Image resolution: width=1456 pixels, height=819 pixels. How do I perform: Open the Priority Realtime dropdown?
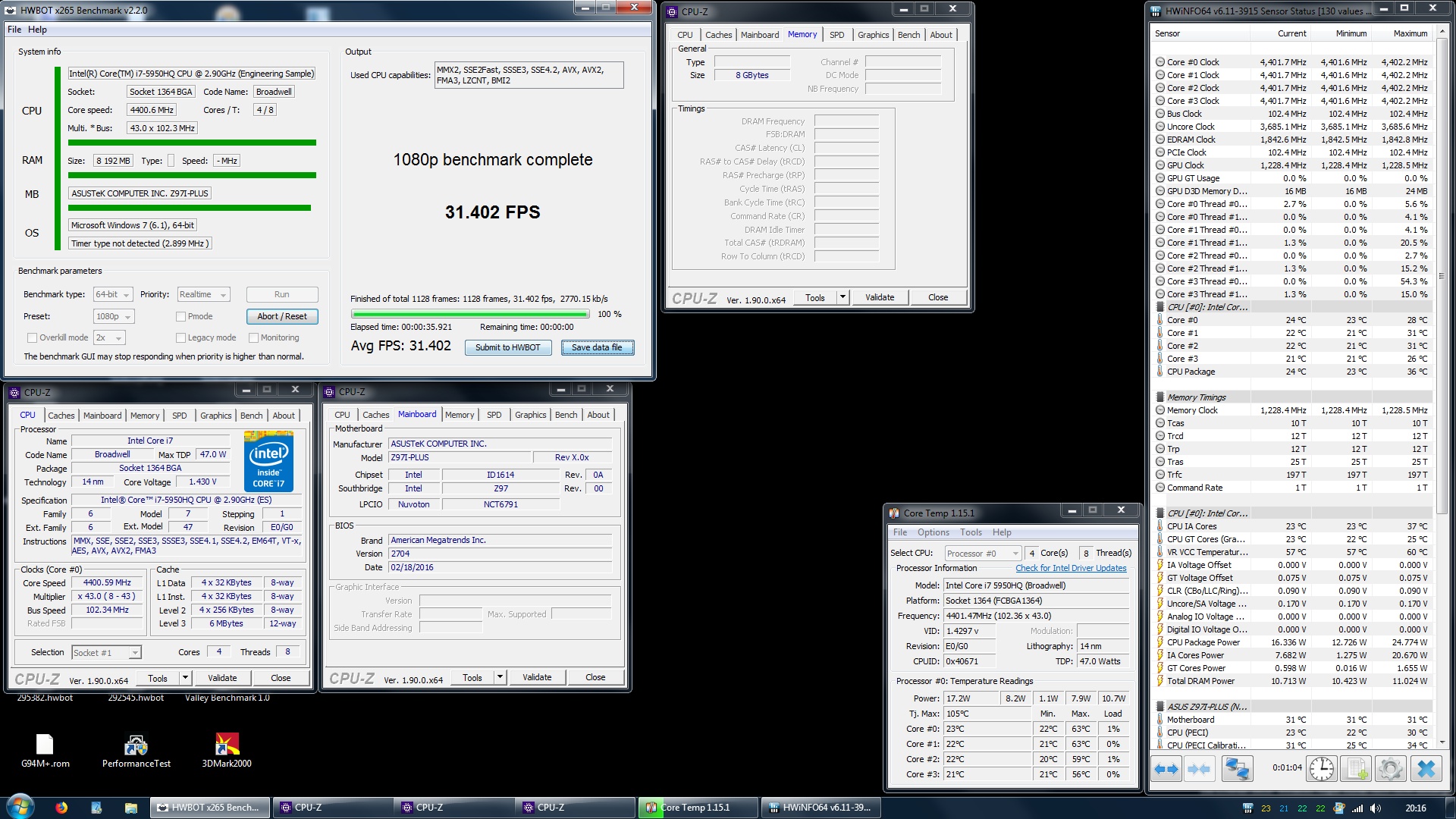[x=203, y=294]
